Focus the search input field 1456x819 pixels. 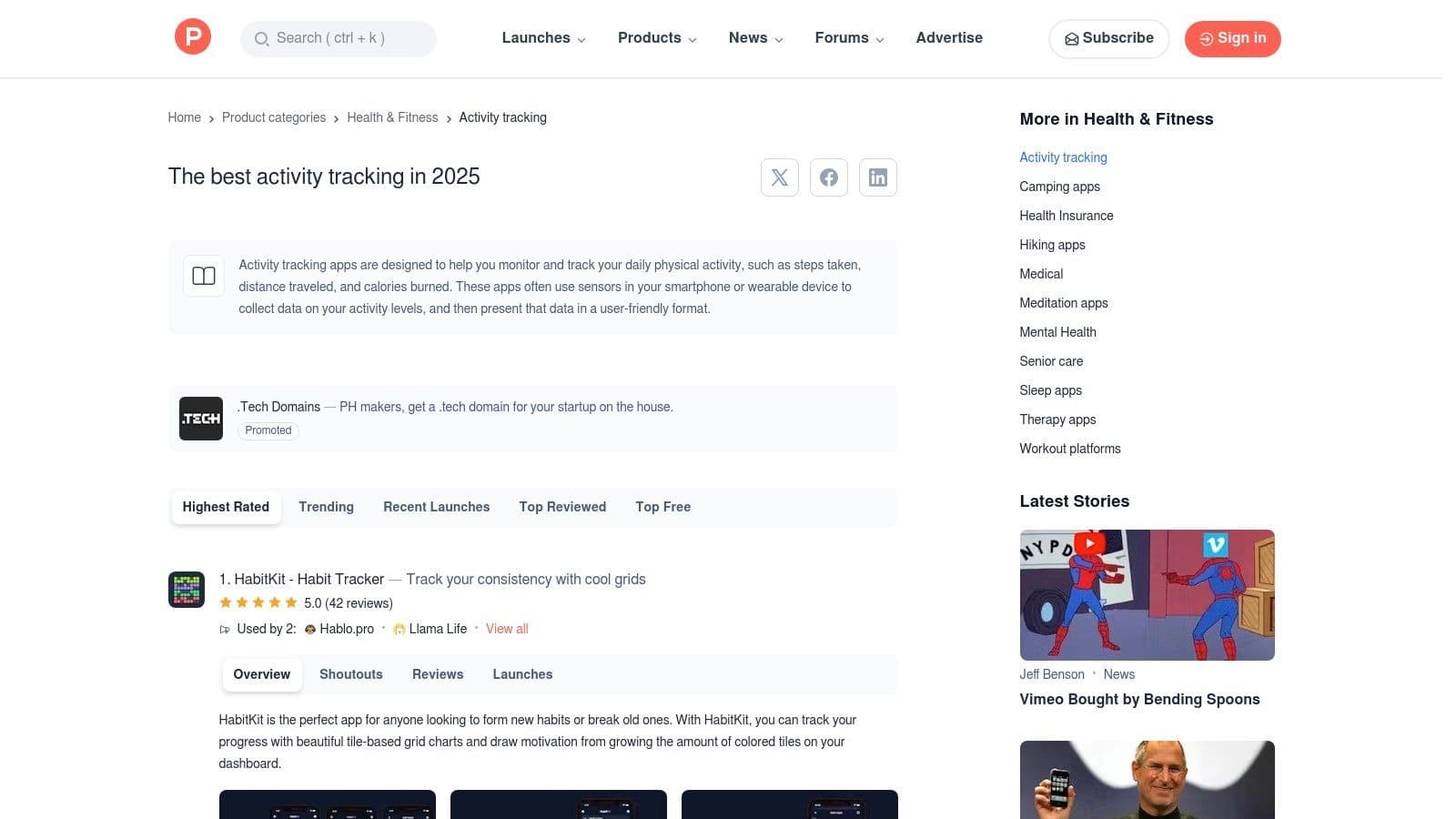click(x=346, y=38)
